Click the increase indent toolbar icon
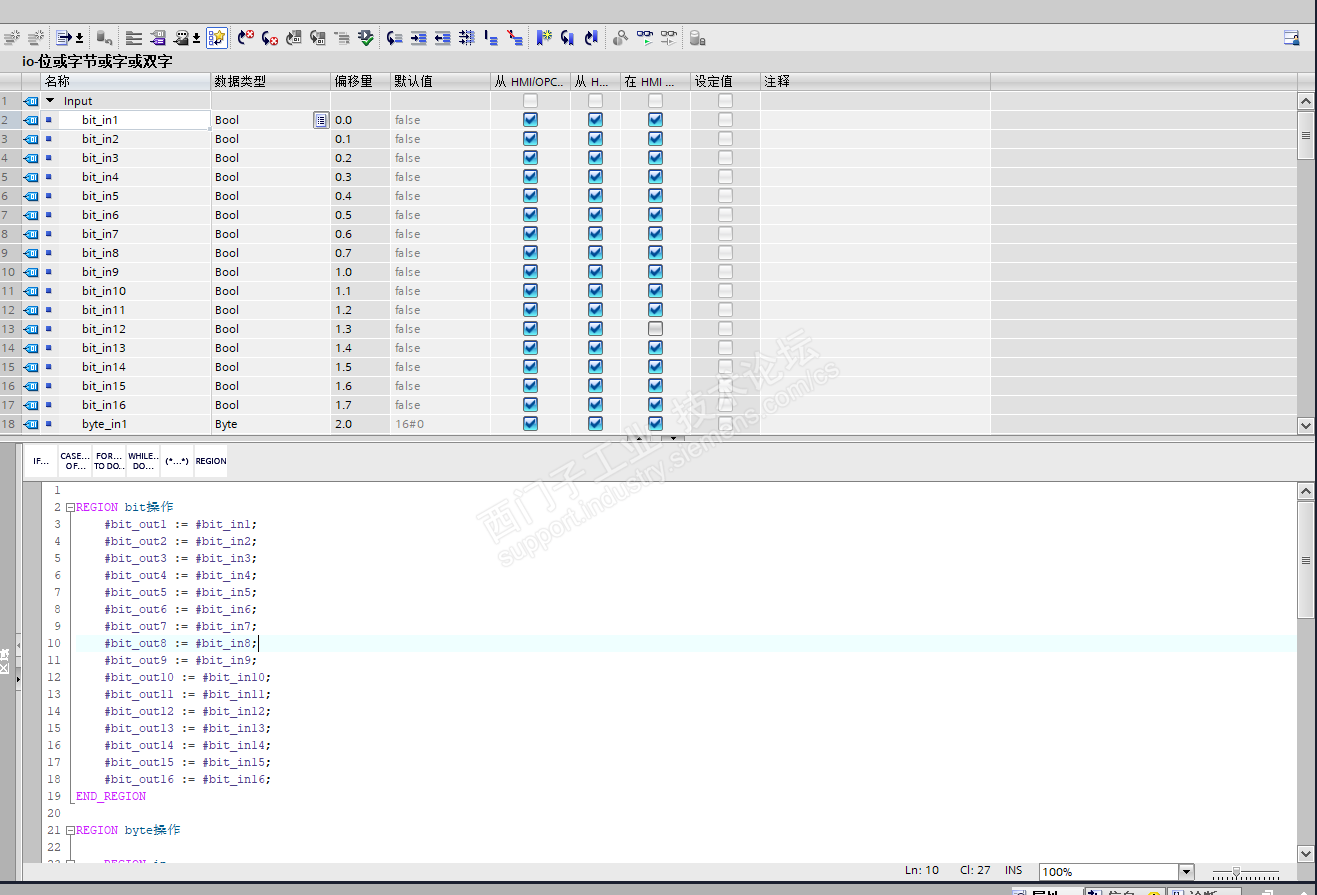The height and width of the screenshot is (895, 1317). (419, 38)
